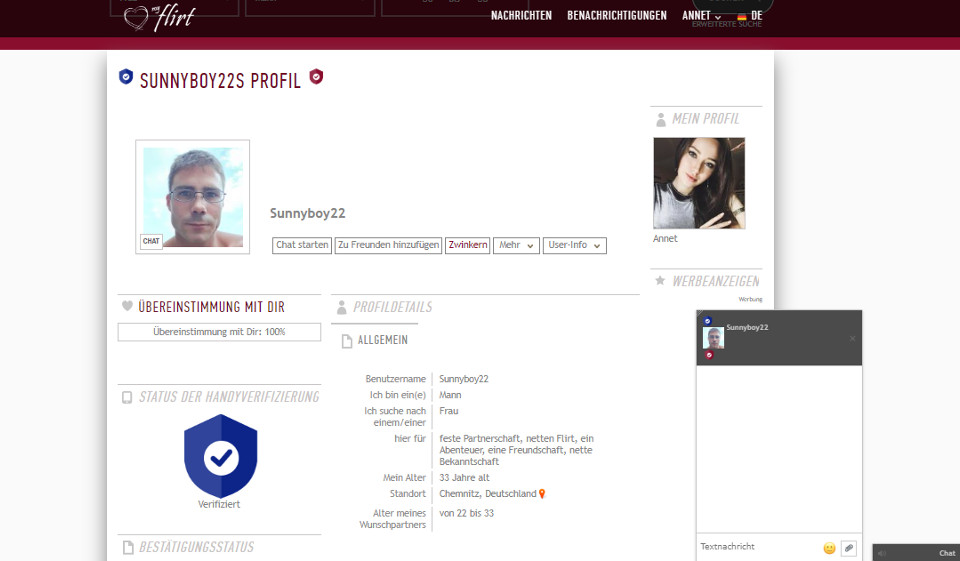
Task: Click the Zwinkern button
Action: click(x=468, y=245)
